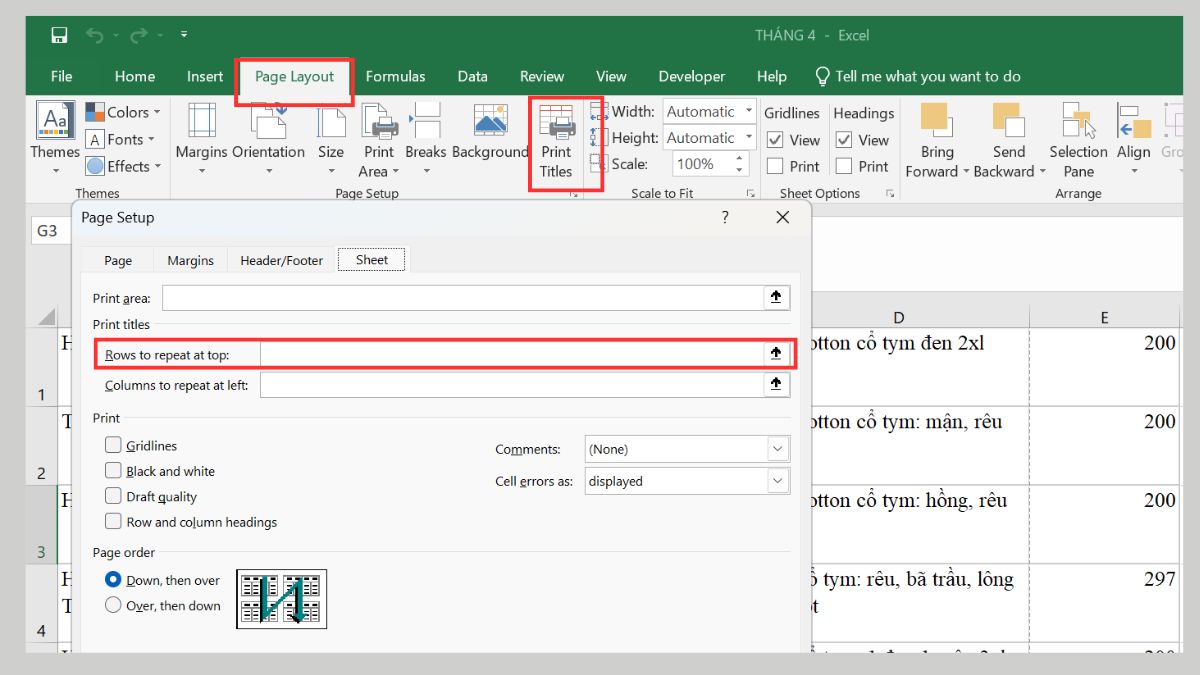Select the Over, then down option
This screenshot has height=675, width=1200.
point(113,605)
